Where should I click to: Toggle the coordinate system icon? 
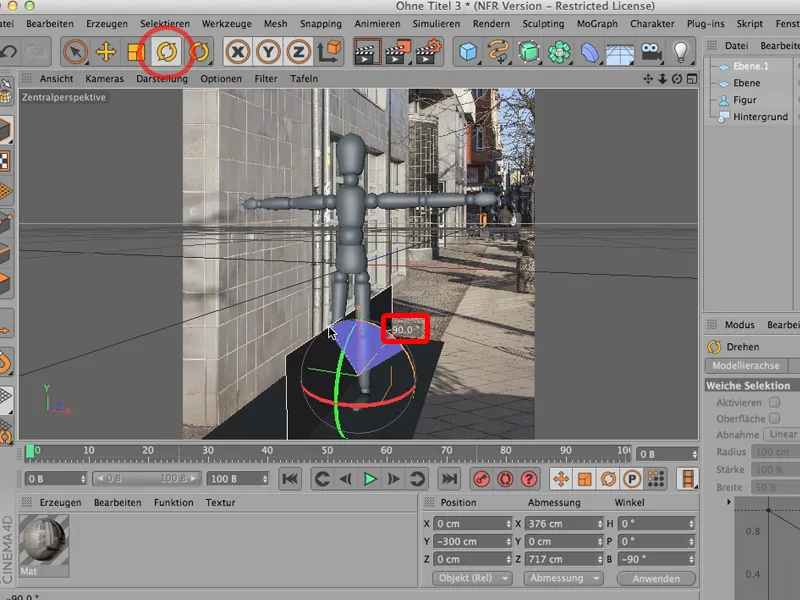point(329,52)
